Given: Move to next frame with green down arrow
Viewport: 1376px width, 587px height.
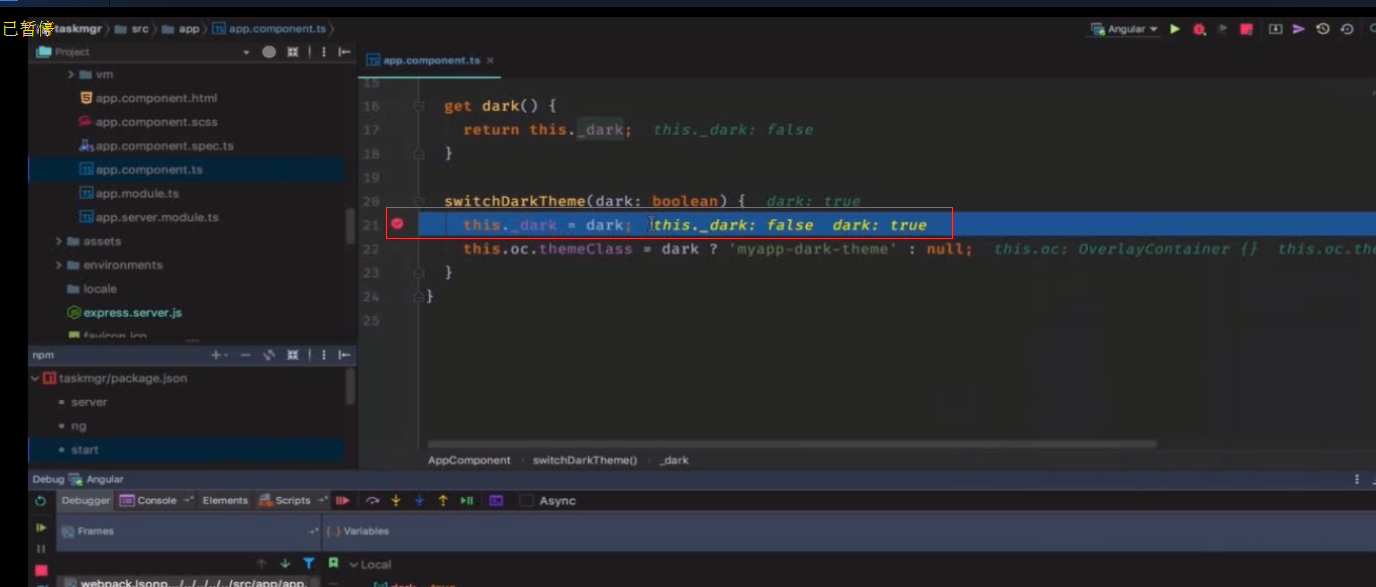Looking at the screenshot, I should coord(285,564).
